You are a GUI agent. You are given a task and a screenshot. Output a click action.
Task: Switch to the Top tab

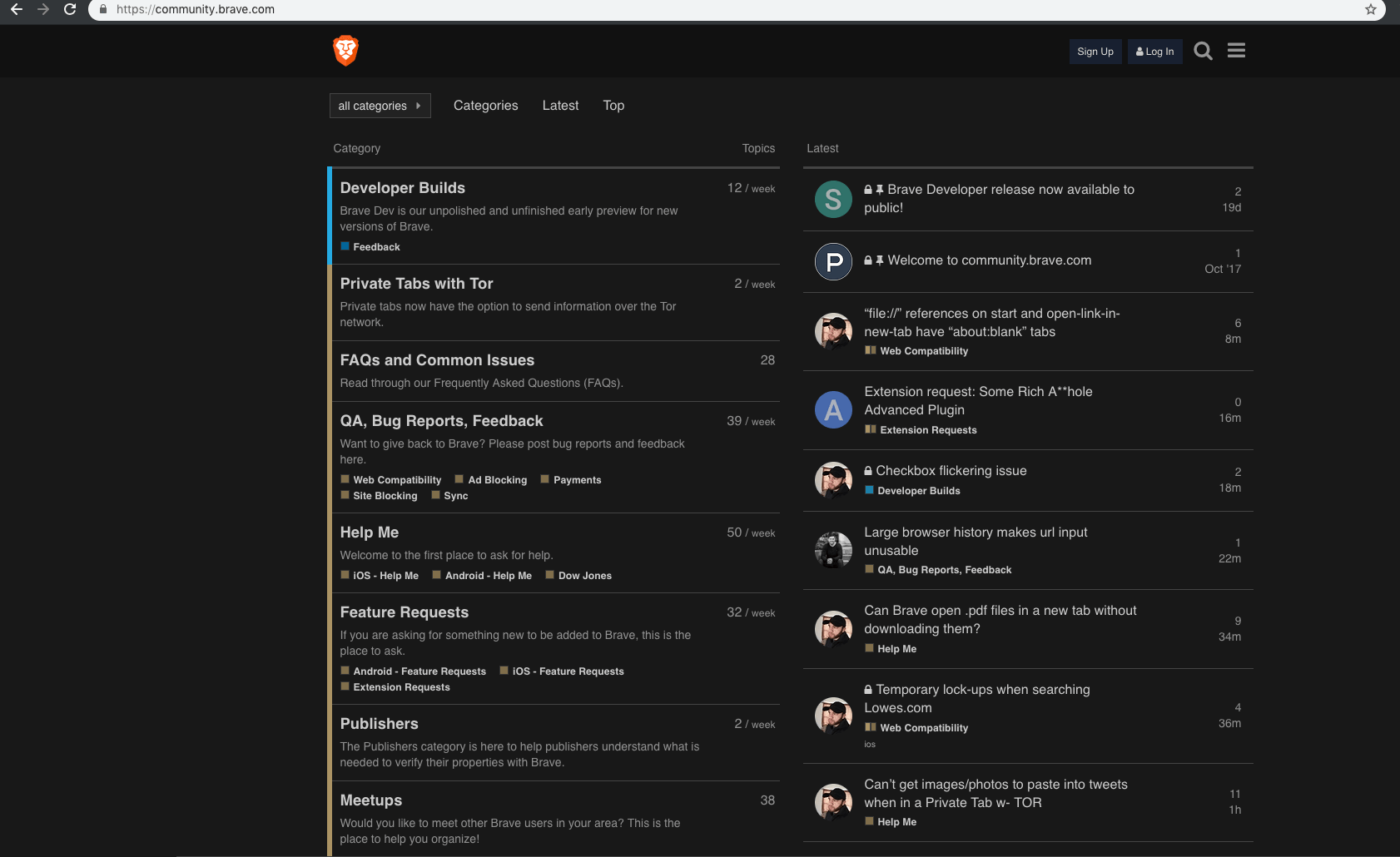tap(613, 106)
